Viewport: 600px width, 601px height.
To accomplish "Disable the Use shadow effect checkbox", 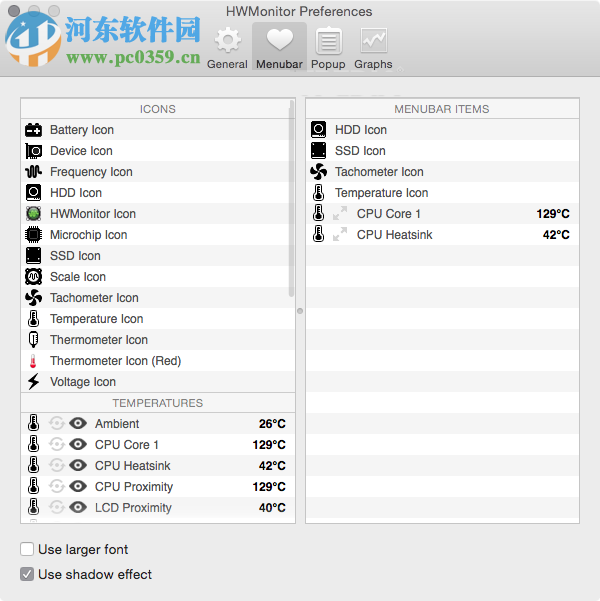I will [27, 574].
